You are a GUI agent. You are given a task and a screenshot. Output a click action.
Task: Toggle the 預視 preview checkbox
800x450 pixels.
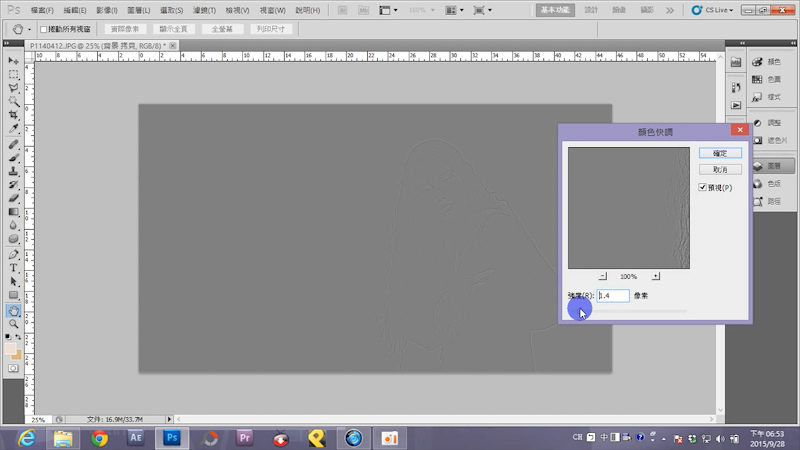(703, 188)
